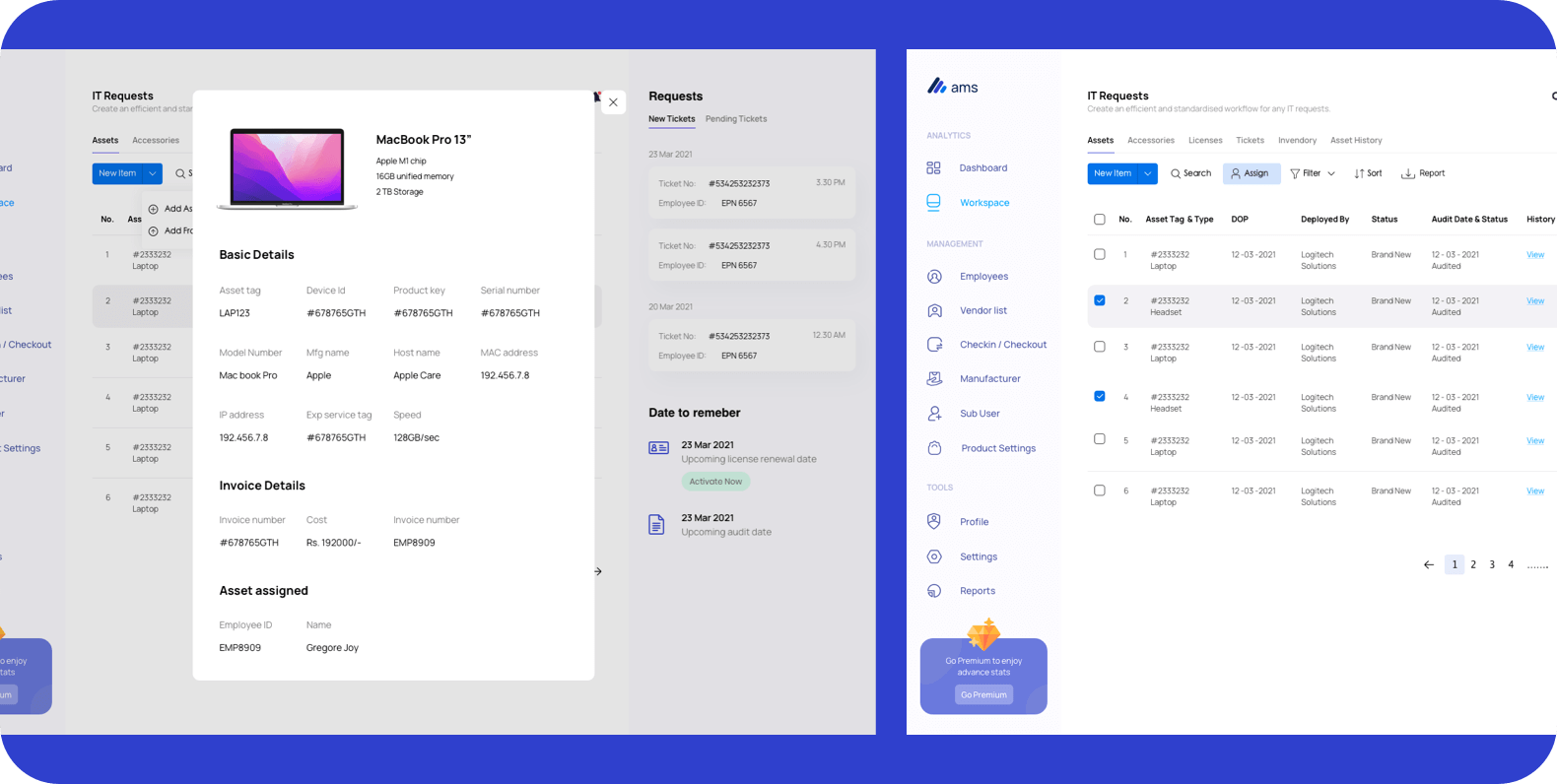
Task: Open Dashboard via its sidebar icon
Action: (933, 168)
